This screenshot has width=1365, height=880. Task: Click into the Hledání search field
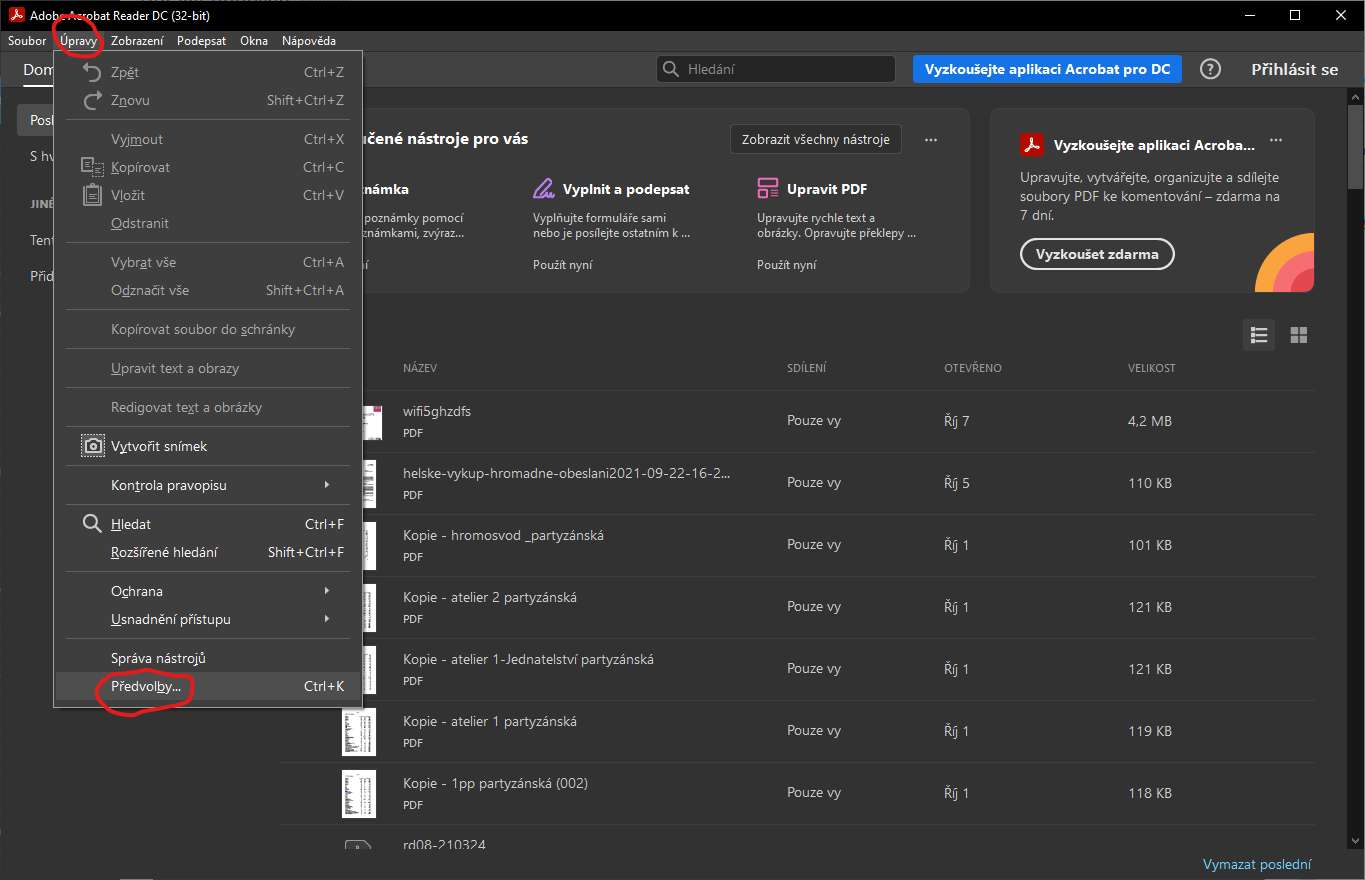[x=776, y=69]
